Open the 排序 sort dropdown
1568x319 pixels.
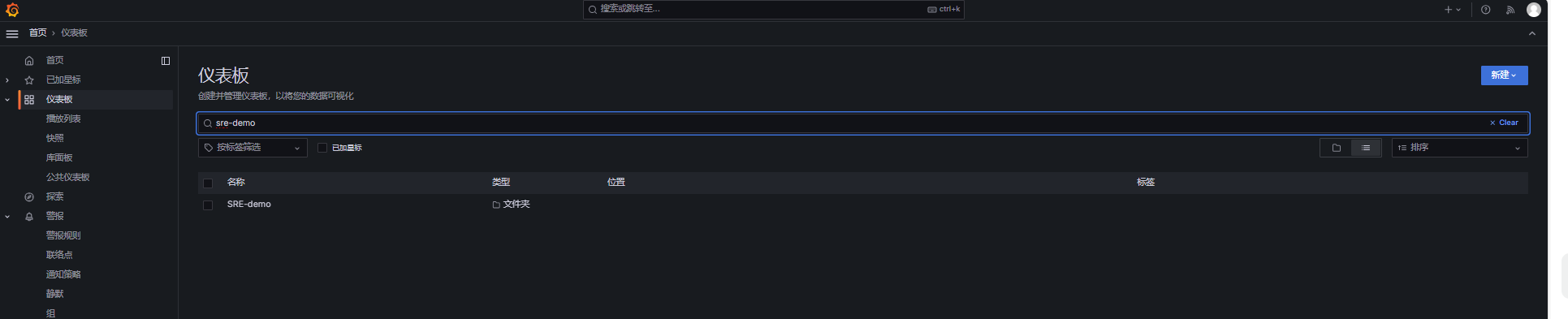coord(1459,148)
